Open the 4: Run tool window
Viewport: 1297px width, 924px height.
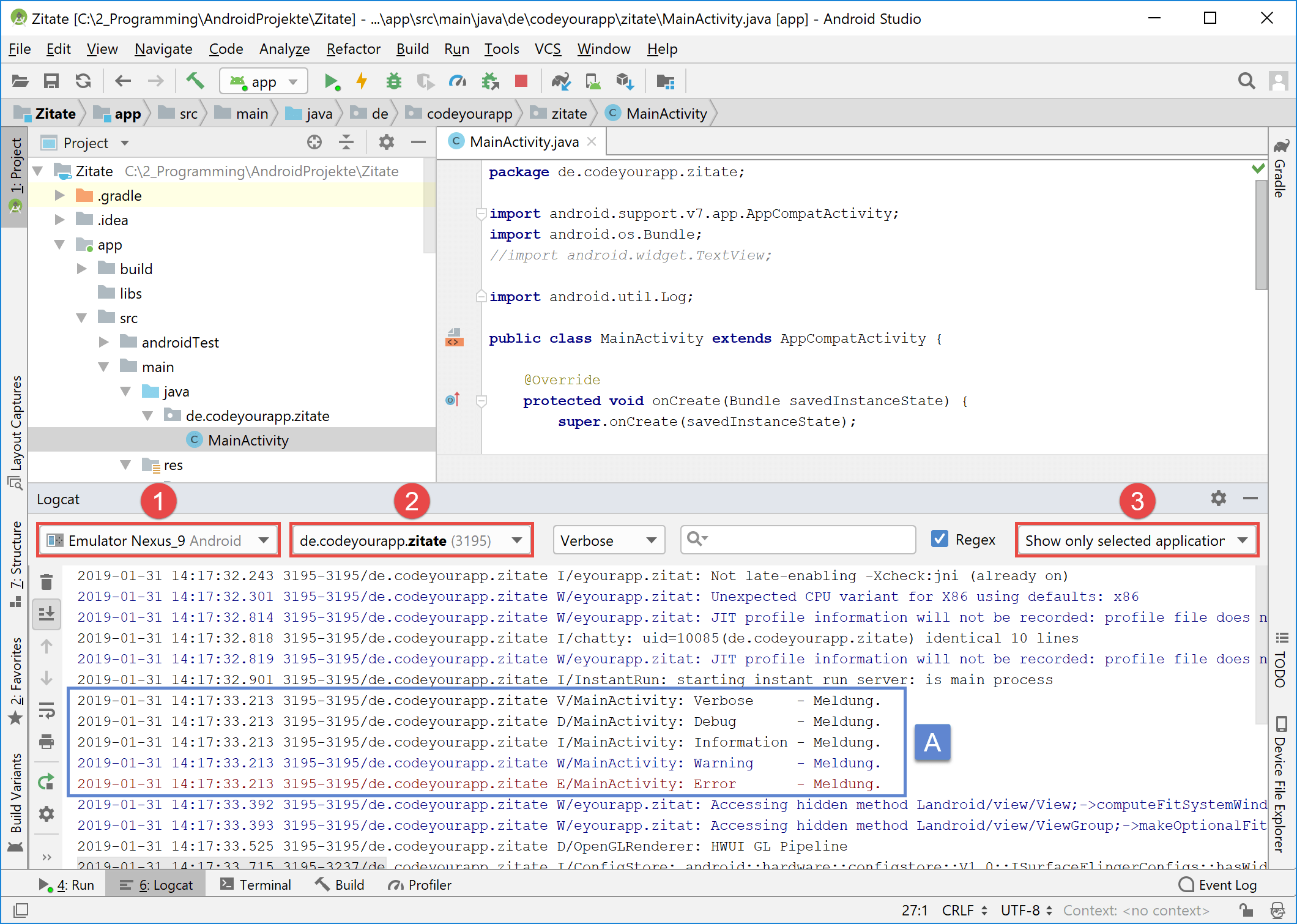(67, 884)
